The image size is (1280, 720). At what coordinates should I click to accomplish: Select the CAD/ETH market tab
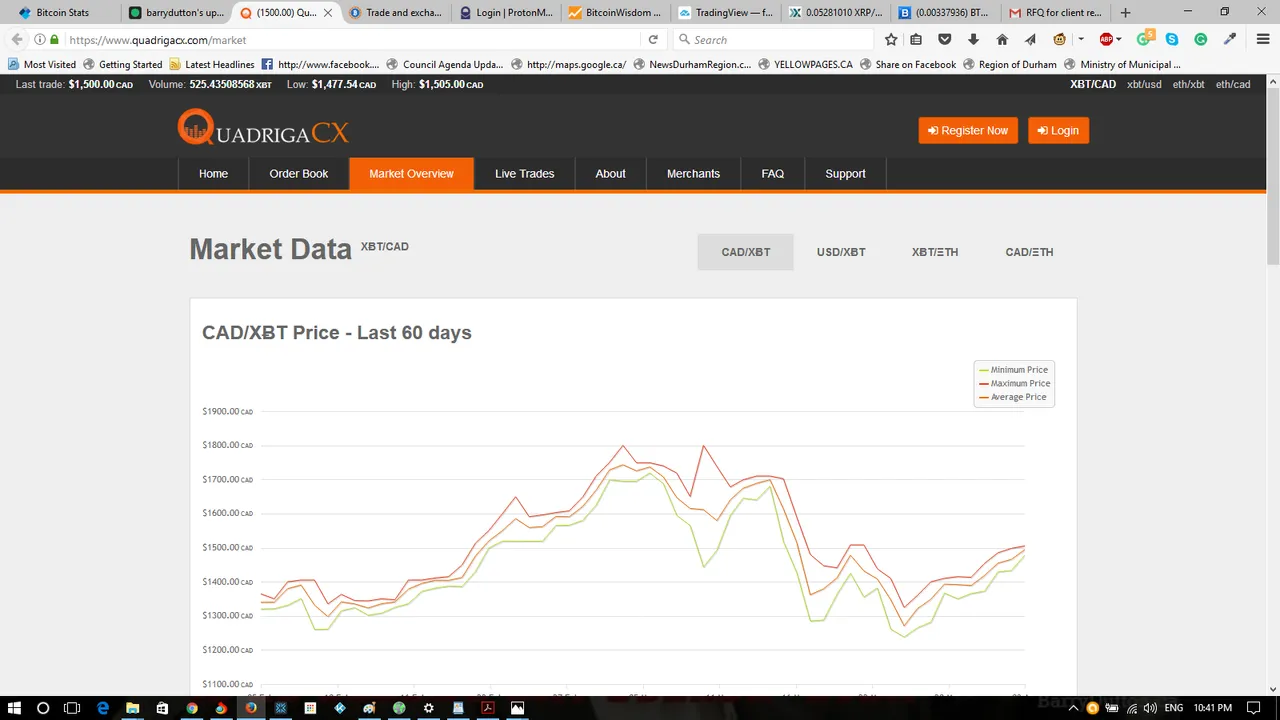pos(1029,252)
